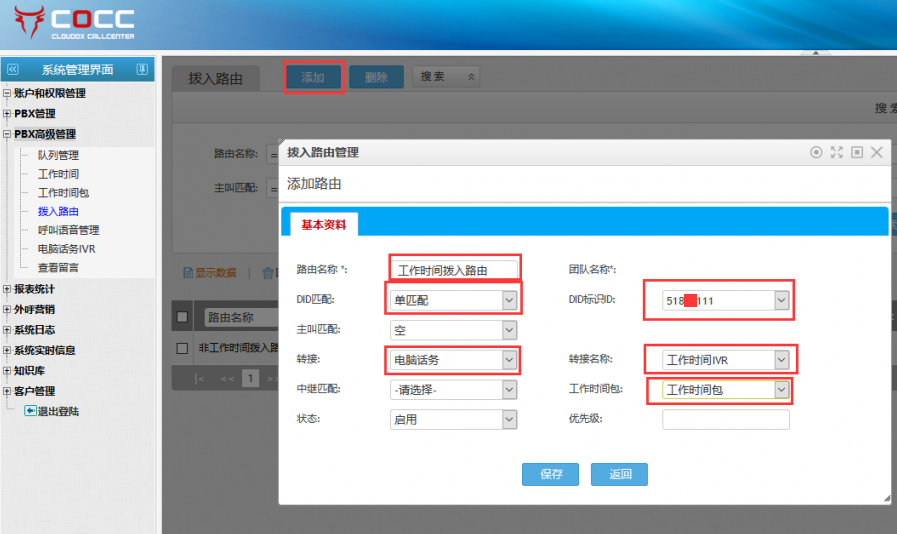Click the 保存 button
Image resolution: width=897 pixels, height=534 pixels.
pos(550,474)
